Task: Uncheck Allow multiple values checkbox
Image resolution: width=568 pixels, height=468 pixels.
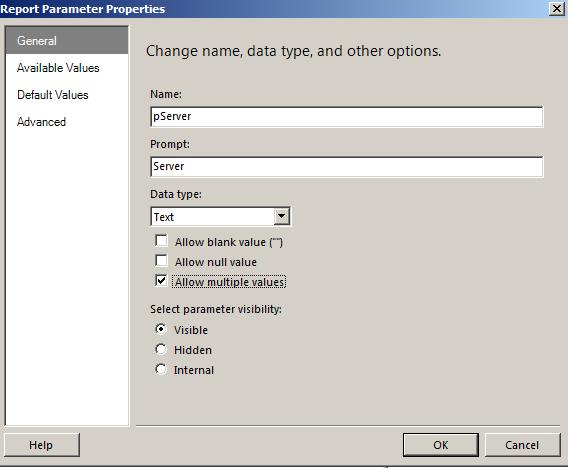Action: (161, 280)
